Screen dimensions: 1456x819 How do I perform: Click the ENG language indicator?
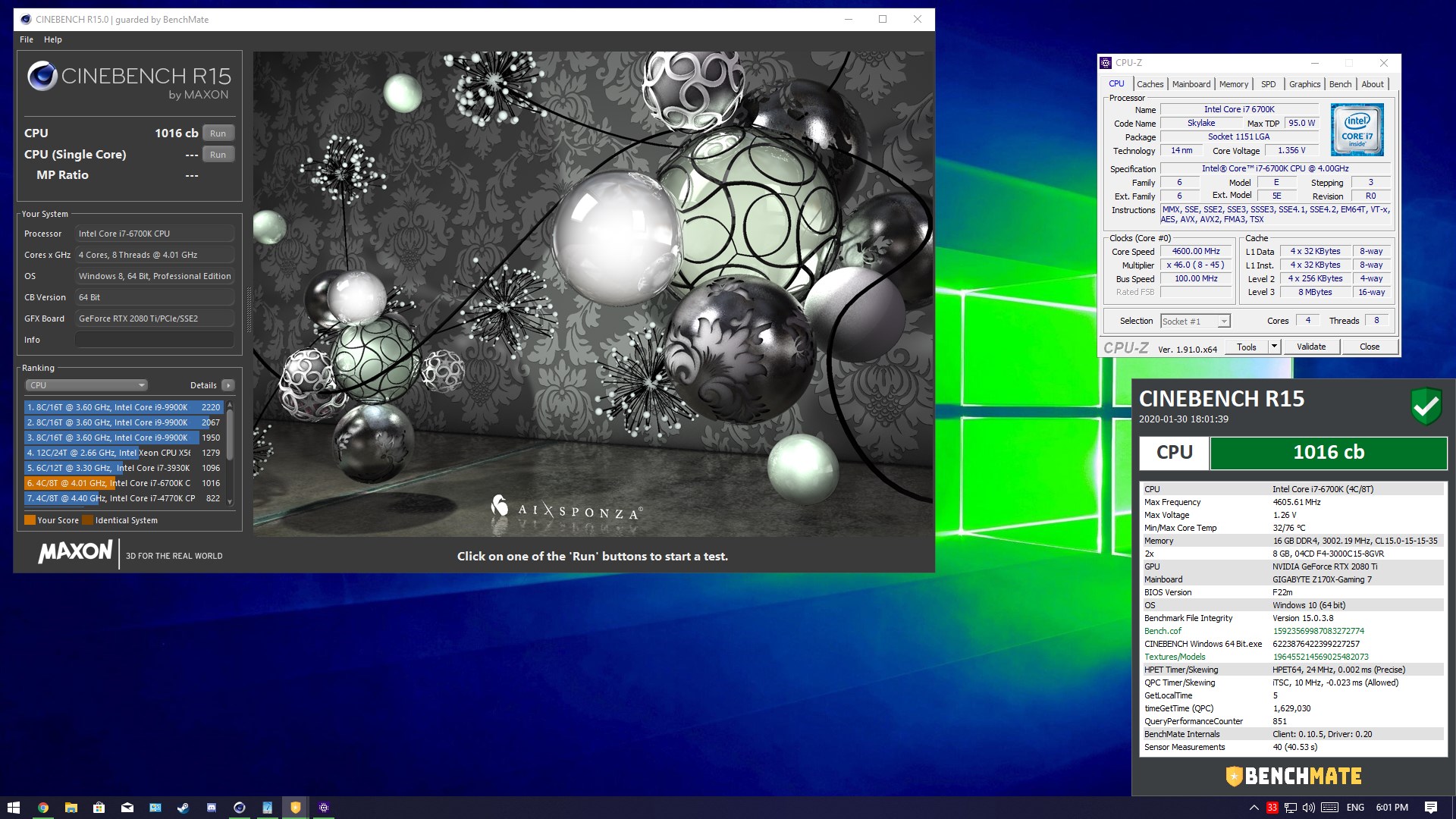(x=1356, y=808)
